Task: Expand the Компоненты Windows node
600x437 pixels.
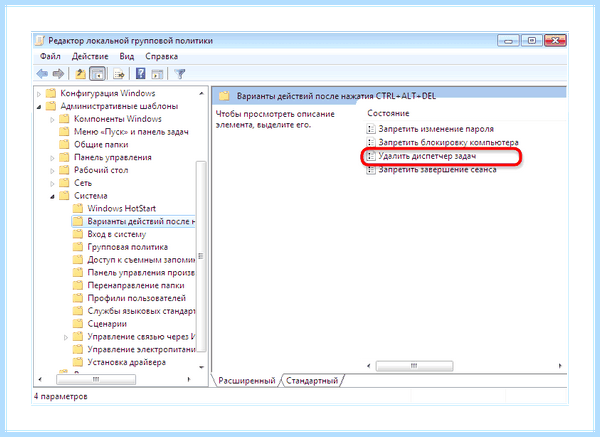Action: 52,119
